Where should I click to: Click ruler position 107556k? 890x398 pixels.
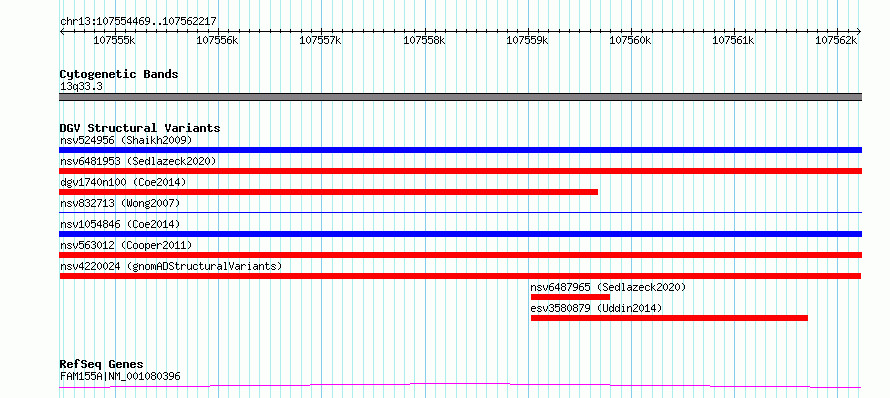(x=217, y=40)
